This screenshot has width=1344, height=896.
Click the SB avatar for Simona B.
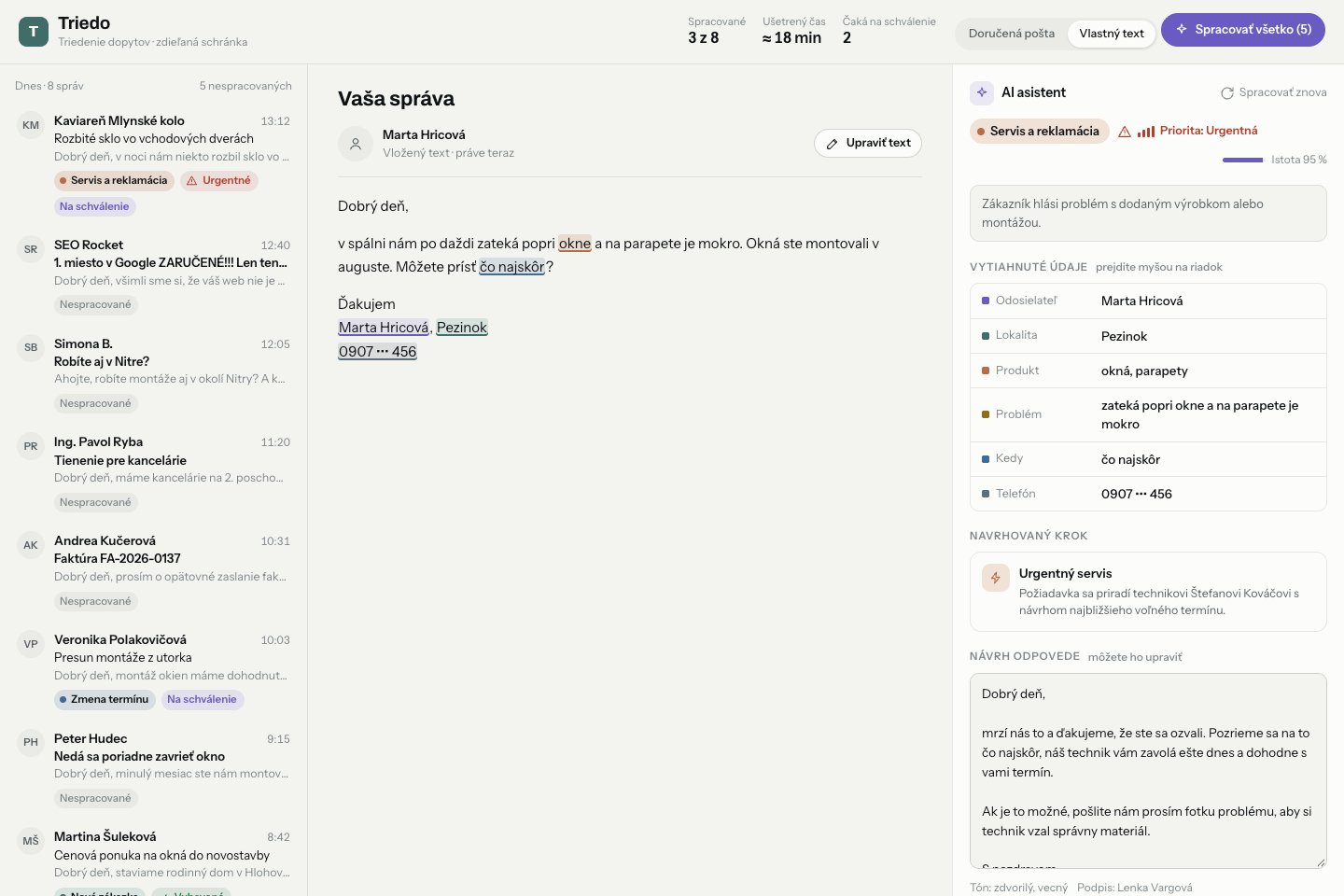31,347
